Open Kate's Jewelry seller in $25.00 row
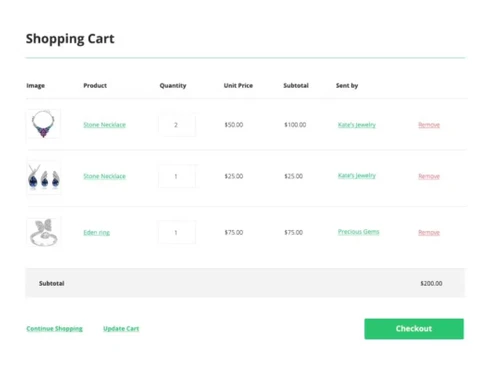The image size is (500, 375). click(357, 175)
